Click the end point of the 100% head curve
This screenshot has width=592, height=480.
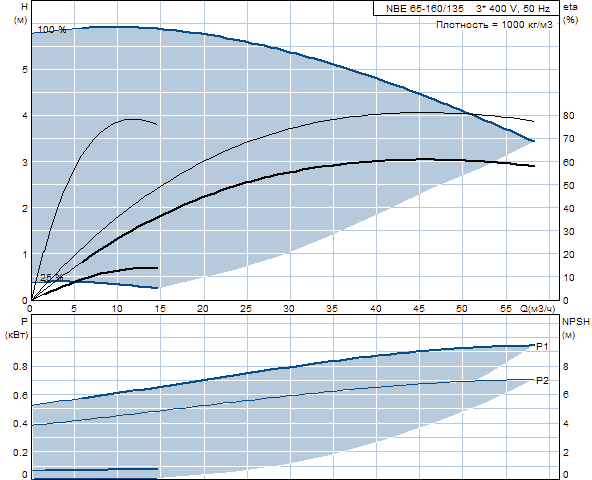(x=533, y=141)
